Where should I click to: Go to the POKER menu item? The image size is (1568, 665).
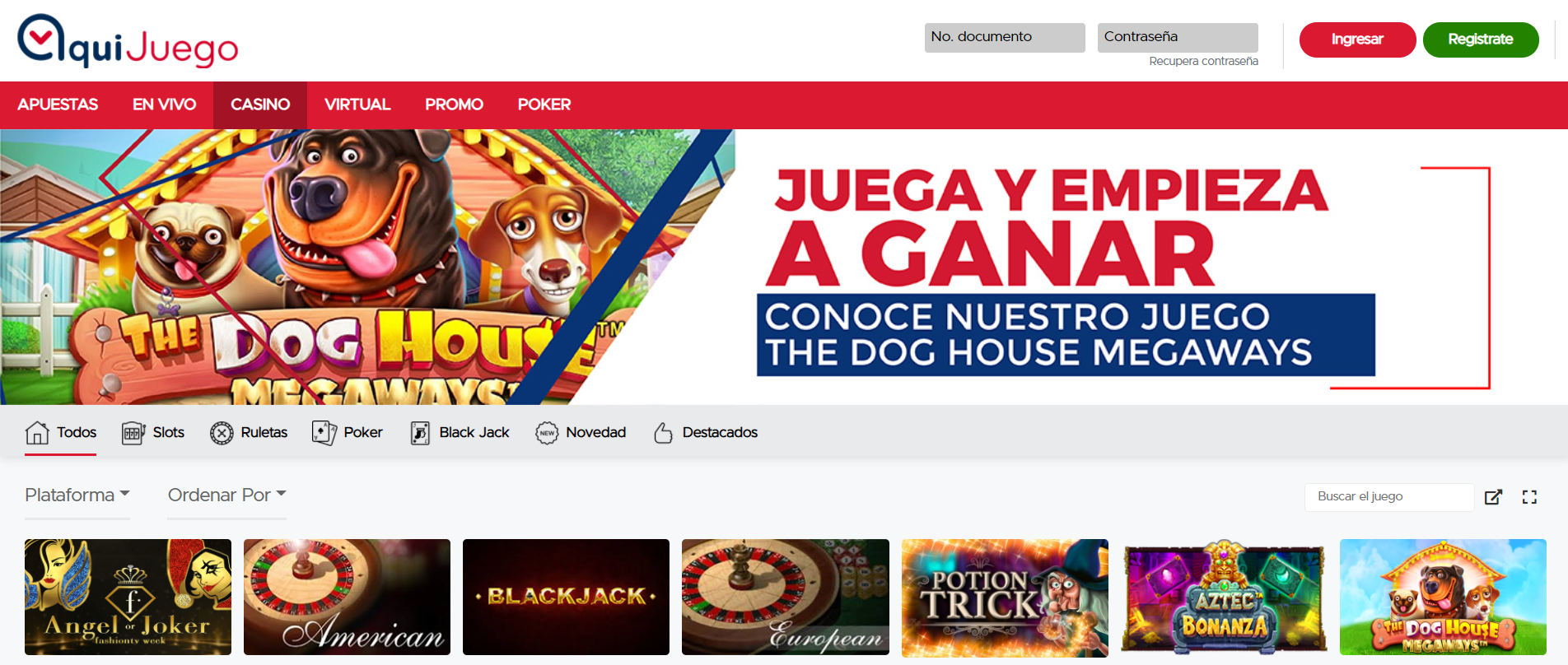[x=544, y=105]
